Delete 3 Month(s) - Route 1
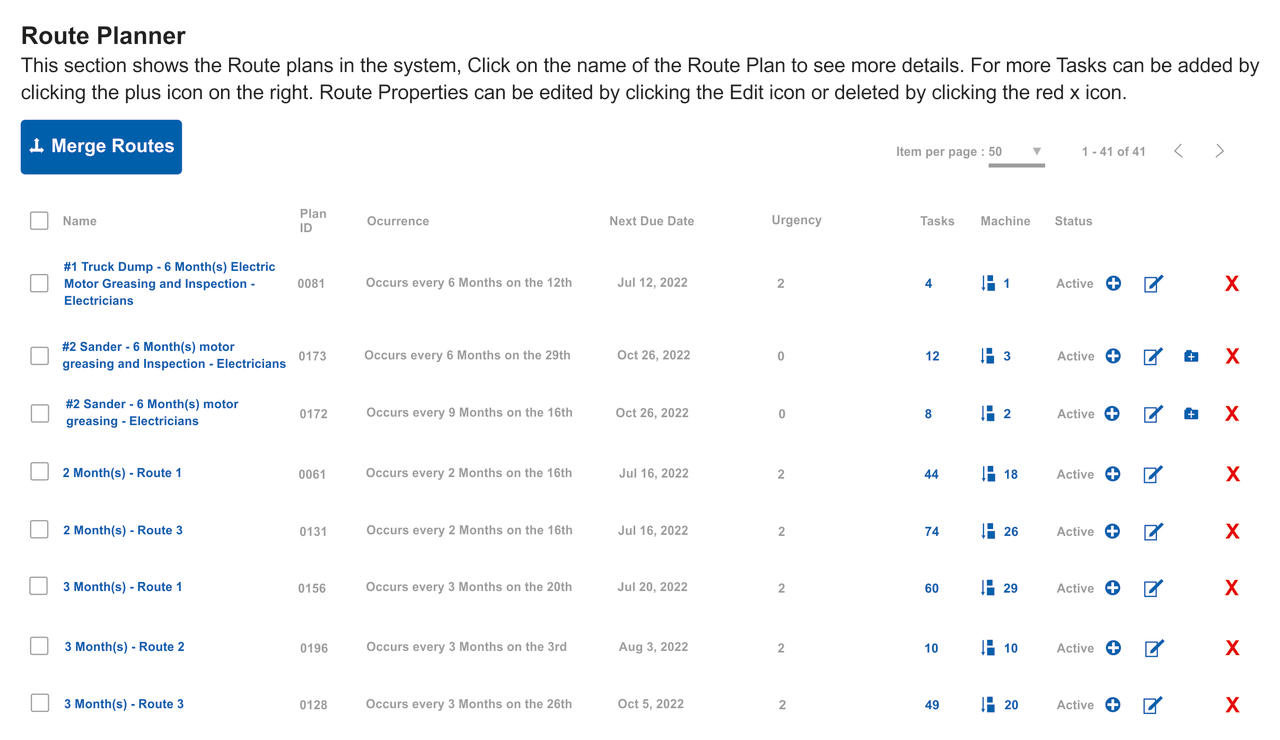Screen dimensions: 1280x740 (x=1232, y=588)
